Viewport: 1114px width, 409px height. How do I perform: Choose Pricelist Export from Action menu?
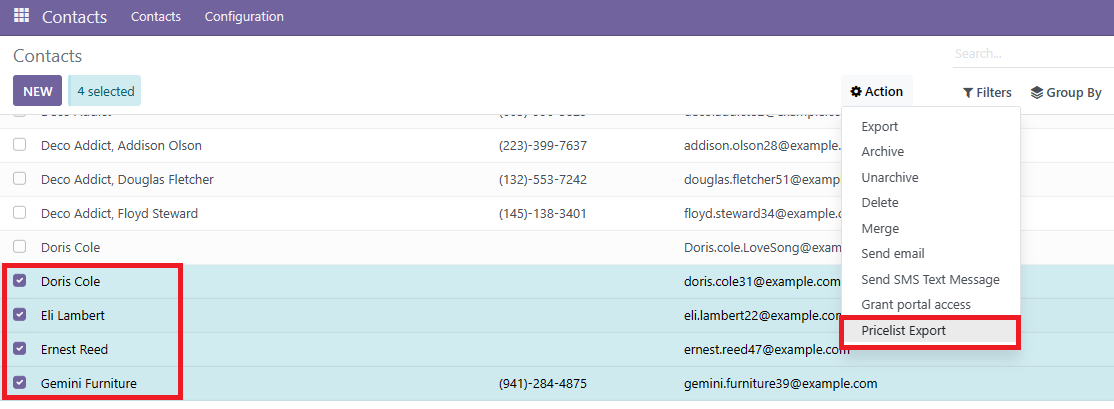[903, 331]
